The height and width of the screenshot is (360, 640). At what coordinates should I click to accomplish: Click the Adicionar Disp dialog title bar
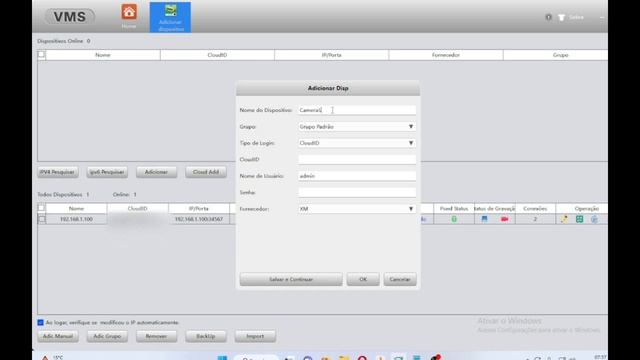click(328, 88)
